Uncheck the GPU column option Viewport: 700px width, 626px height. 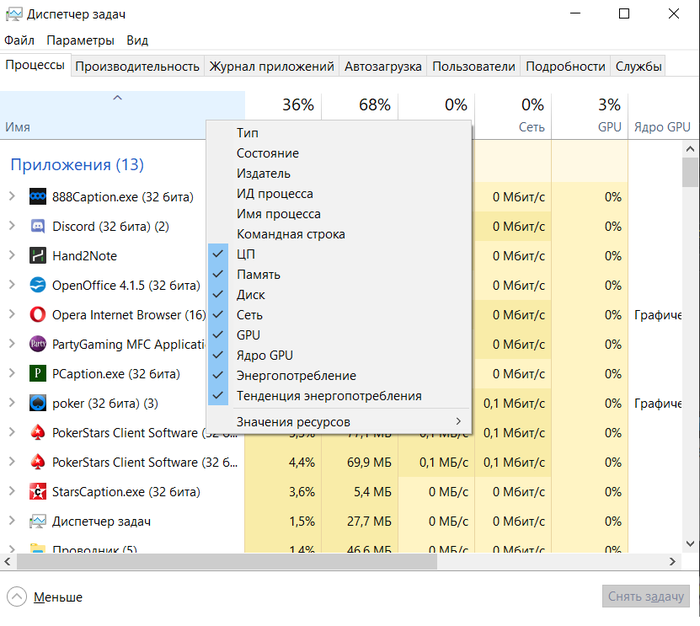tap(338, 335)
